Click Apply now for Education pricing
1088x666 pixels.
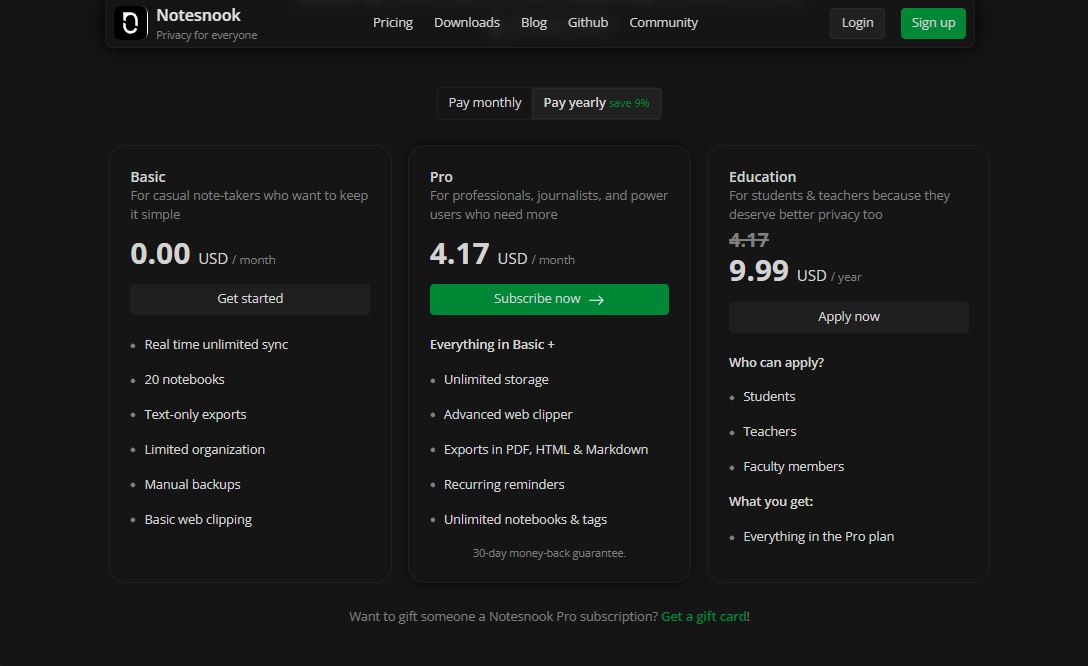pyautogui.click(x=848, y=316)
